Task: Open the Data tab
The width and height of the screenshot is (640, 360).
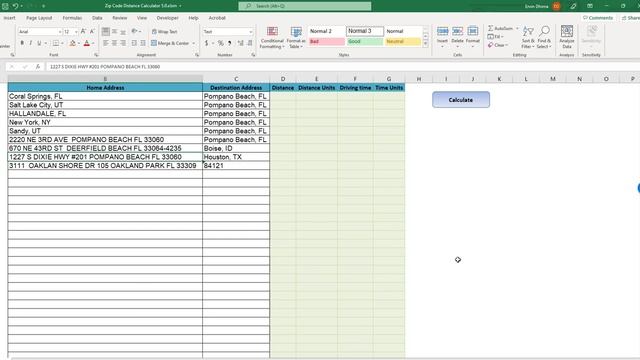Action: point(97,18)
